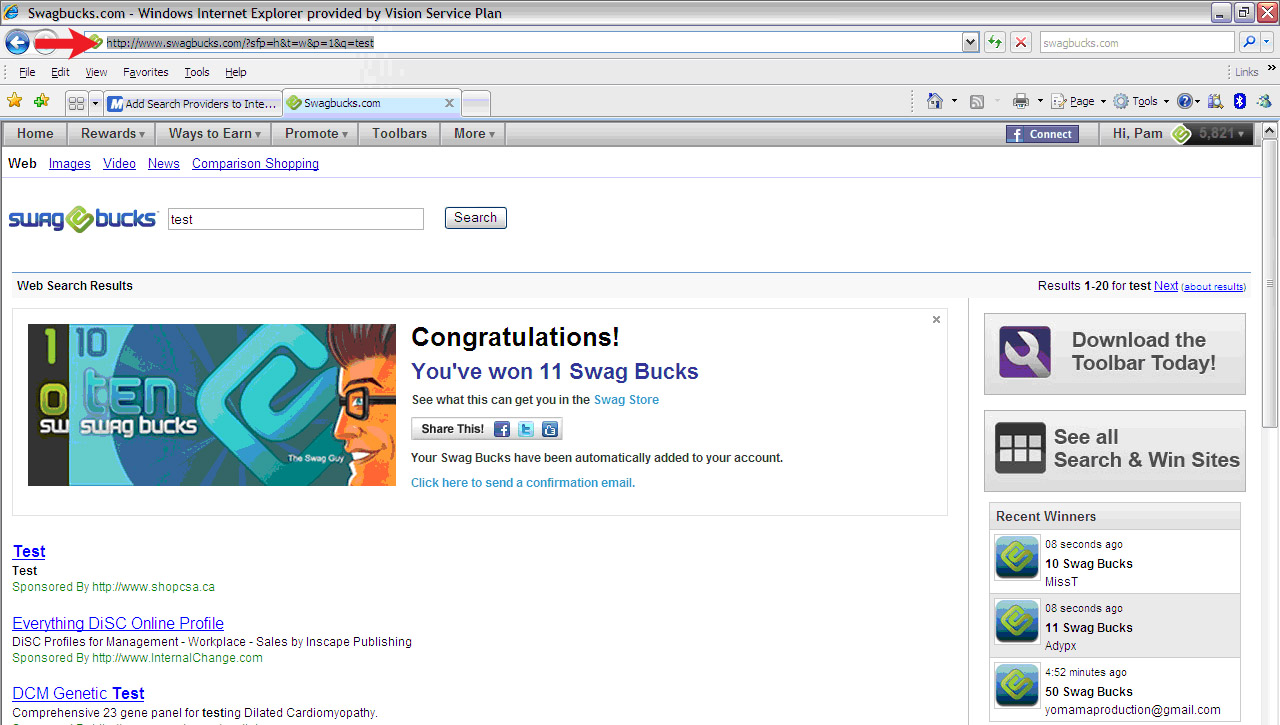This screenshot has width=1280, height=725.
Task: Open Comparison Shopping search
Action: click(255, 164)
